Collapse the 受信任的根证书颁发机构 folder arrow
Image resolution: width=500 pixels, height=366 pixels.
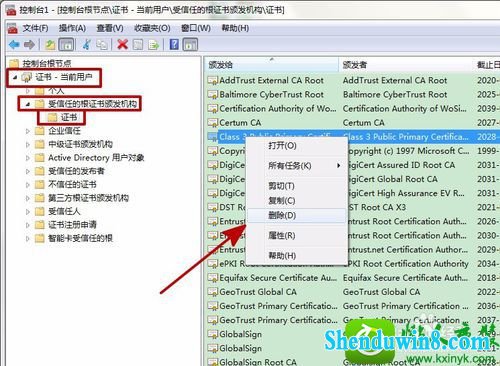[28, 104]
